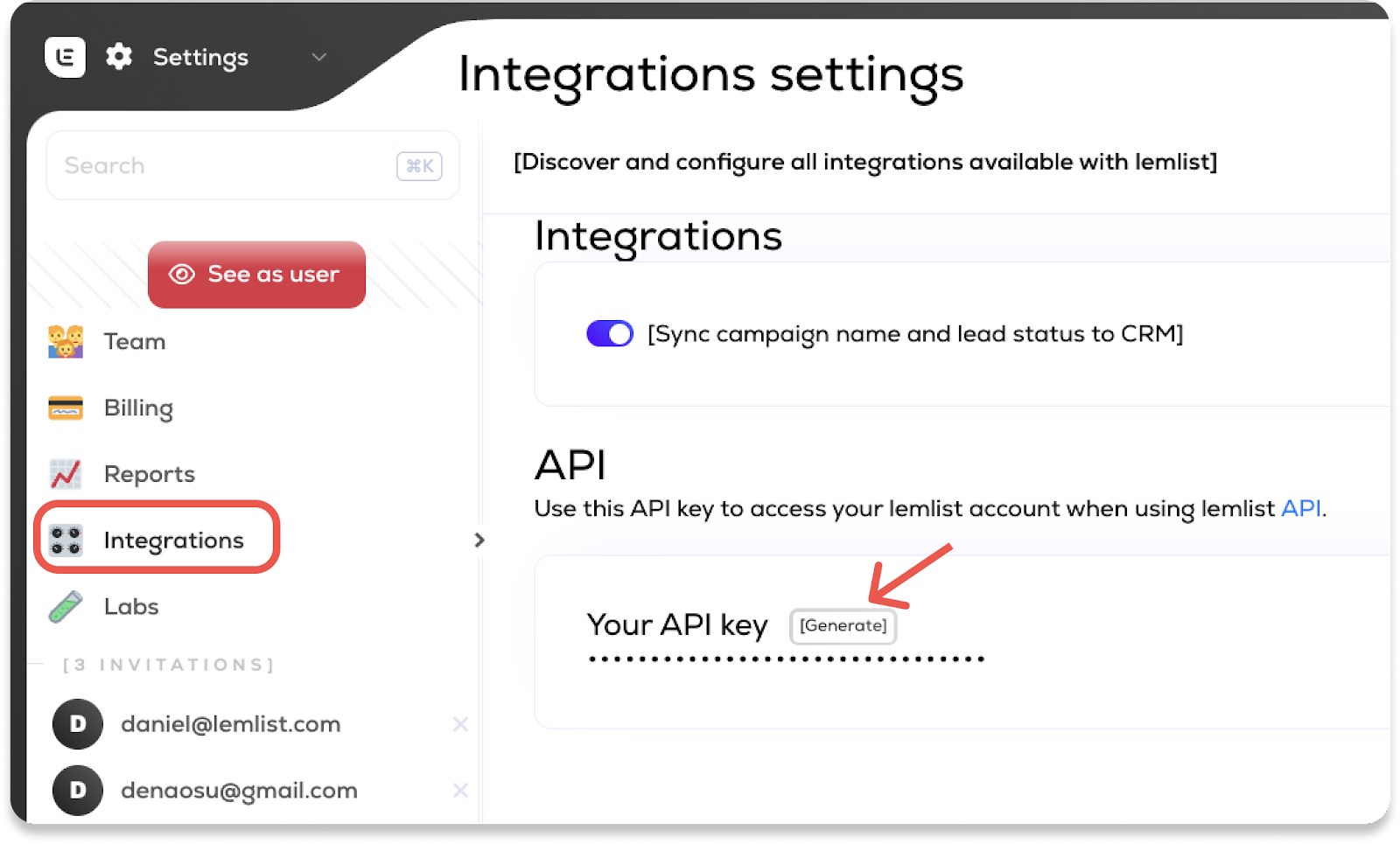
Task: Open the Reports chart icon
Action: [66, 473]
